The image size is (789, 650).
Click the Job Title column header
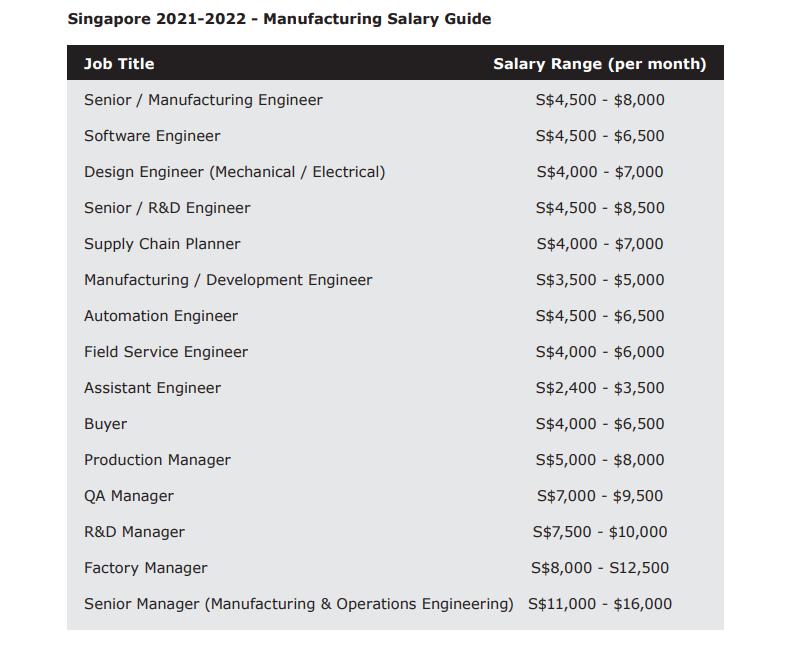tap(119, 64)
